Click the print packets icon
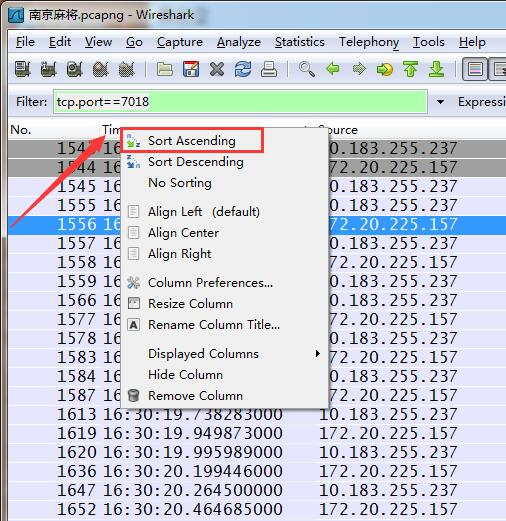Viewport: 506px width, 521px height. click(x=269, y=69)
